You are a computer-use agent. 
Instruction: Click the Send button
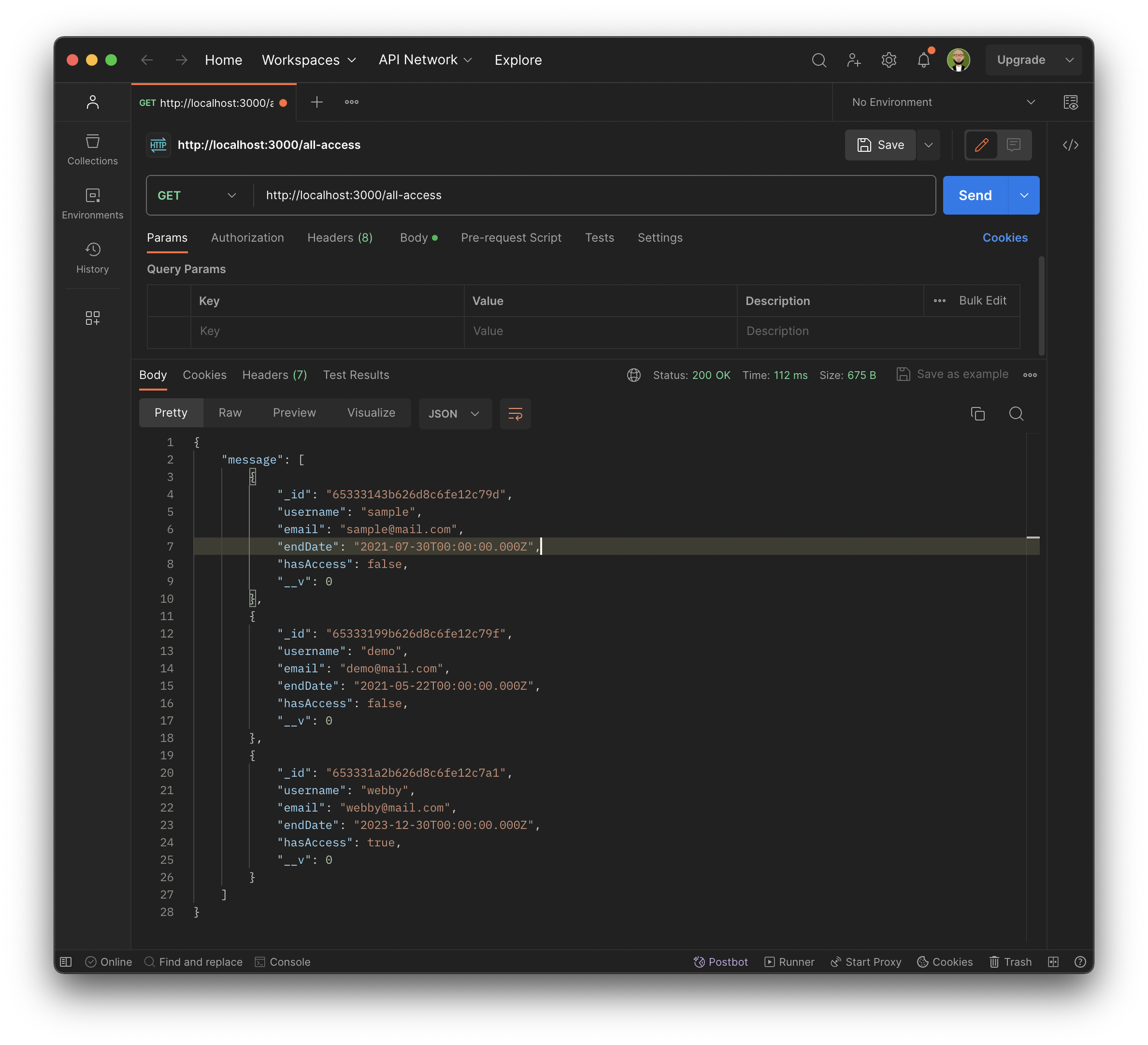(x=975, y=195)
